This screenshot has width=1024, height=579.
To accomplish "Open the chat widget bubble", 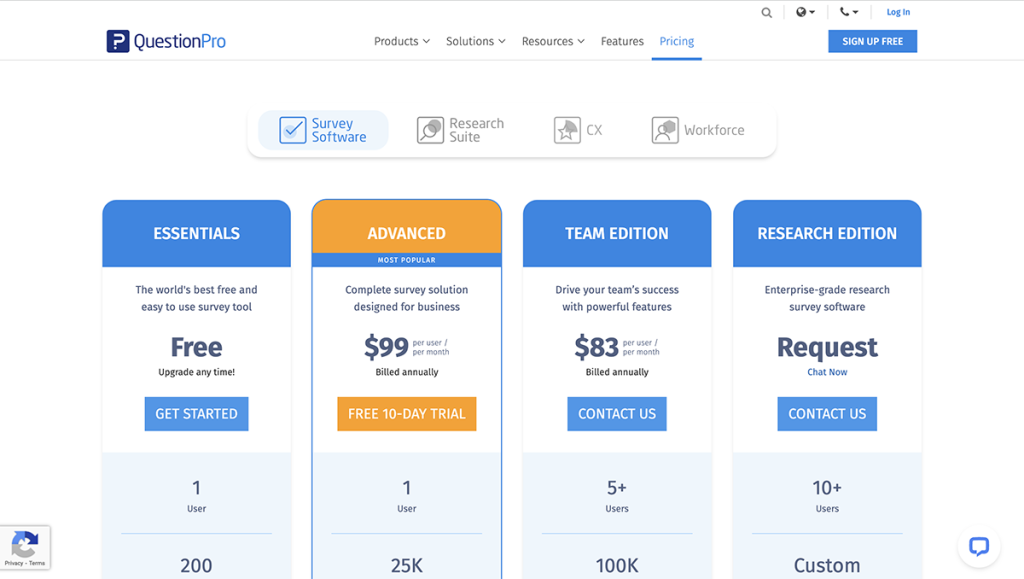I will click(x=978, y=547).
